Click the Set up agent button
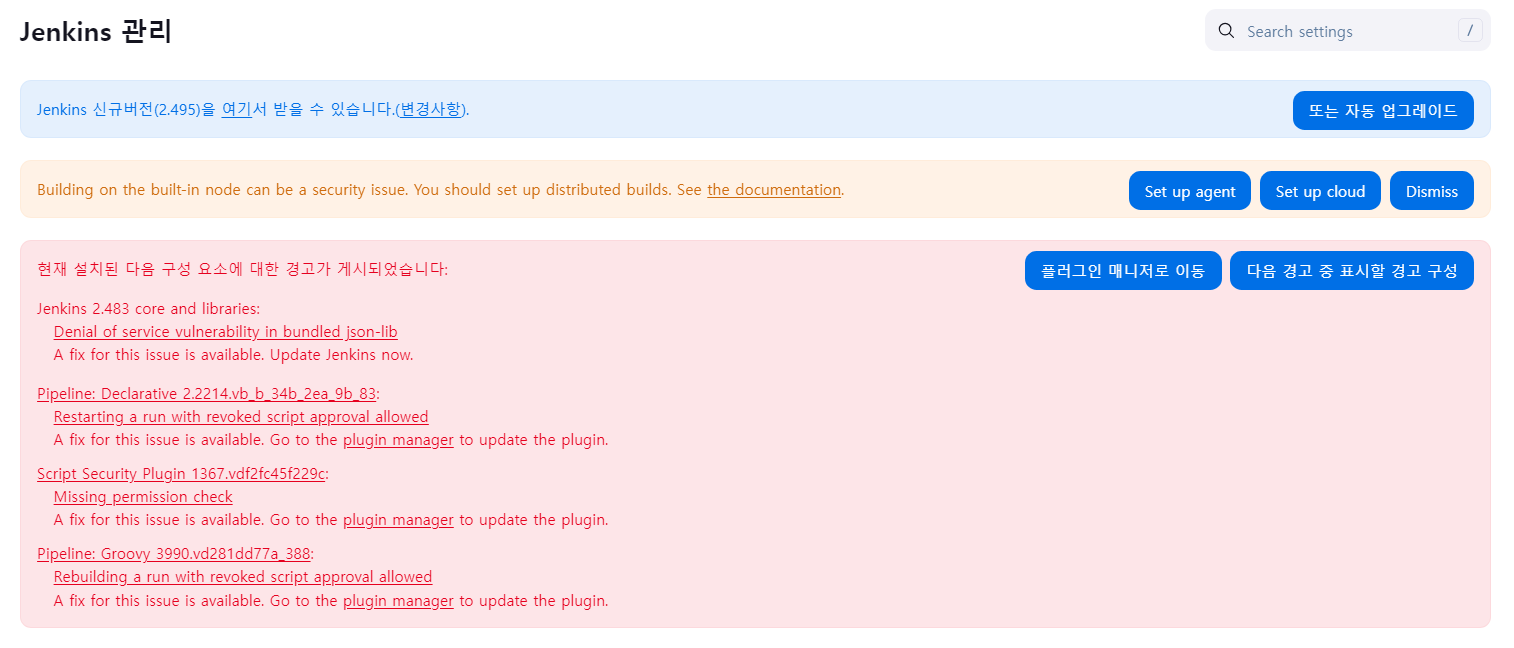The height and width of the screenshot is (648, 1514). pos(1190,191)
